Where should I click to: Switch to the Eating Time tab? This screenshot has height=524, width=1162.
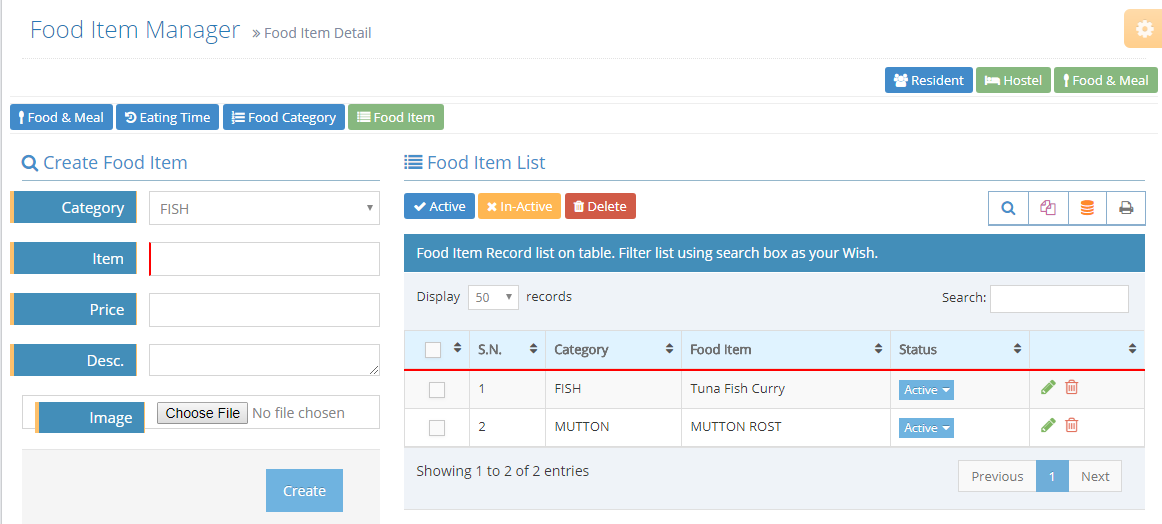[x=167, y=117]
